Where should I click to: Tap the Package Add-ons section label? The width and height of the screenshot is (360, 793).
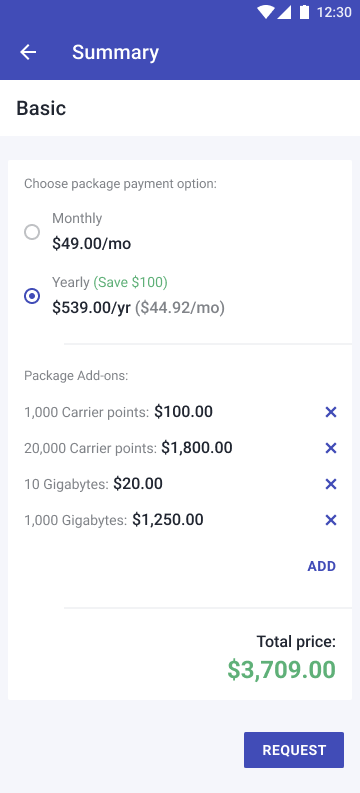tap(76, 376)
